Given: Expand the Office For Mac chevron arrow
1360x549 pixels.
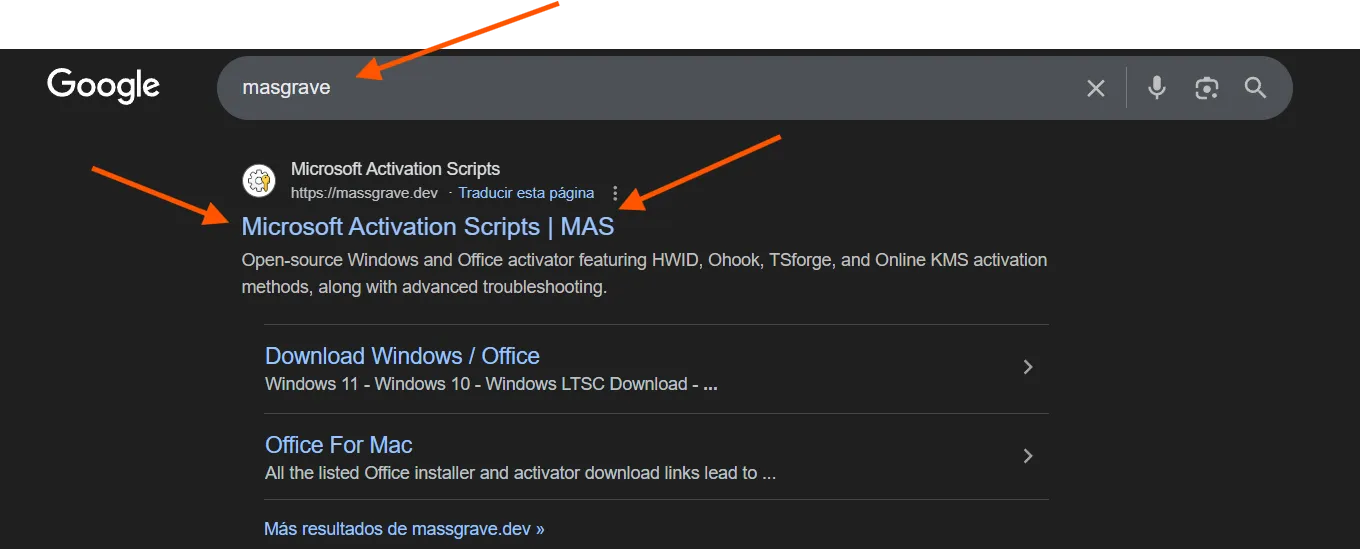Looking at the screenshot, I should tap(1027, 456).
